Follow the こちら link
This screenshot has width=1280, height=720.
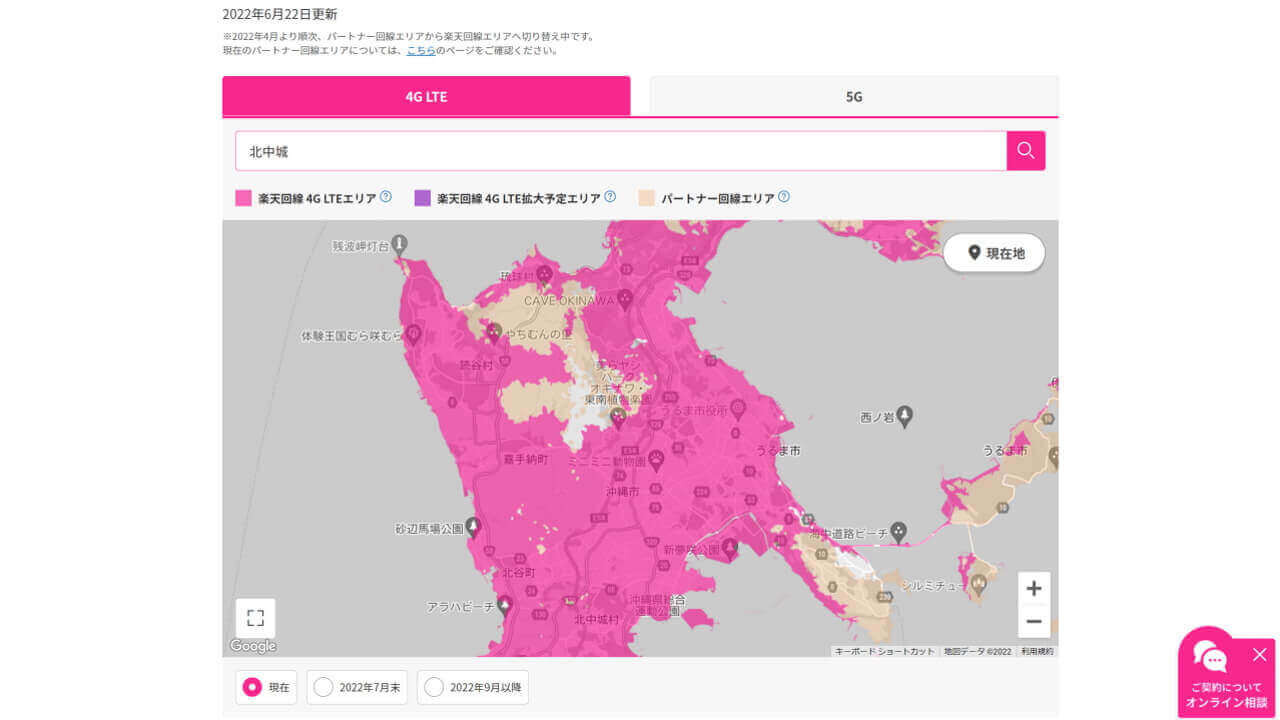[x=421, y=50]
